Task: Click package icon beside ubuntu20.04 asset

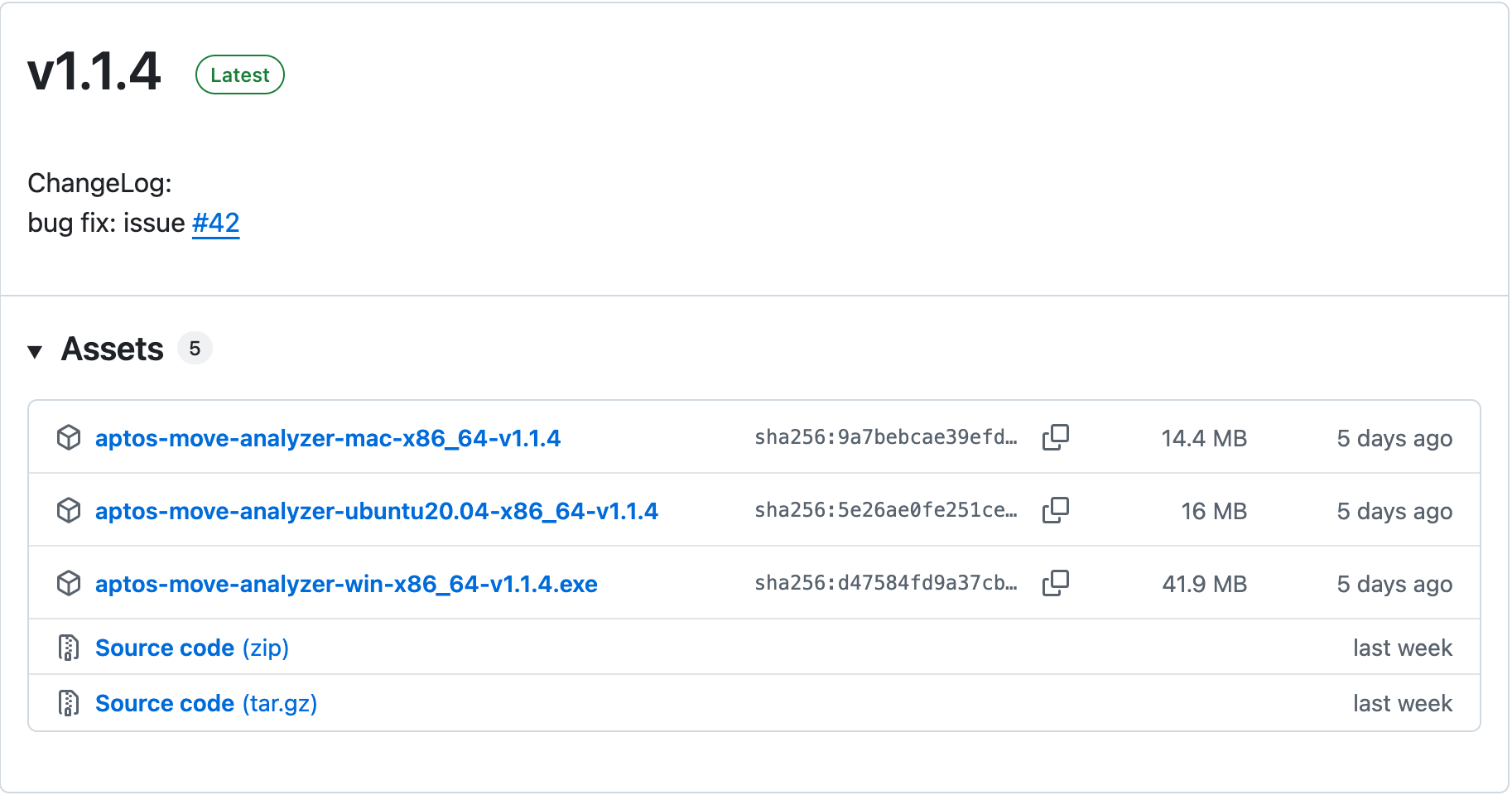Action: point(69,510)
